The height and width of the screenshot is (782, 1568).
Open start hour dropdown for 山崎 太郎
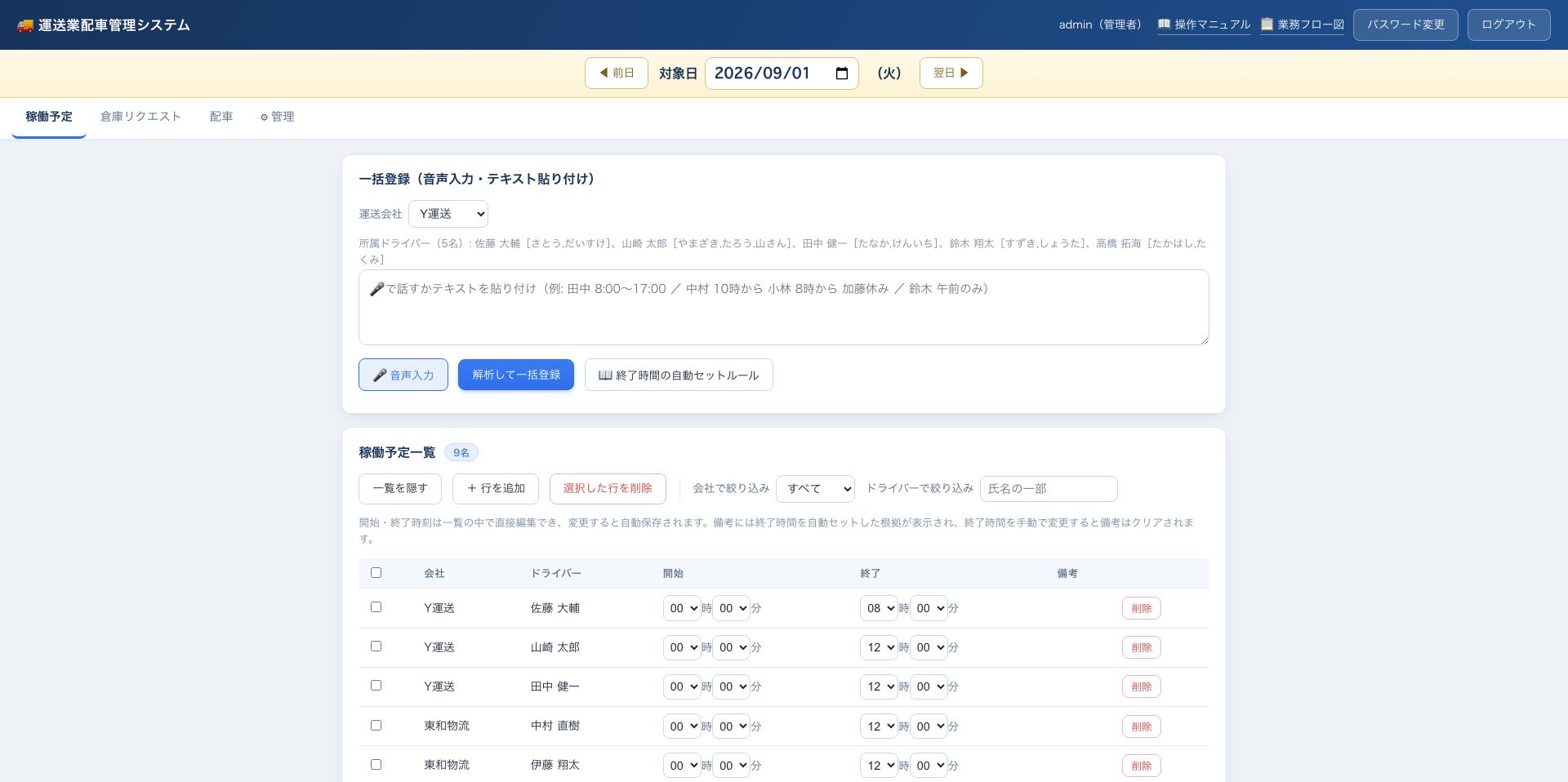[682, 647]
